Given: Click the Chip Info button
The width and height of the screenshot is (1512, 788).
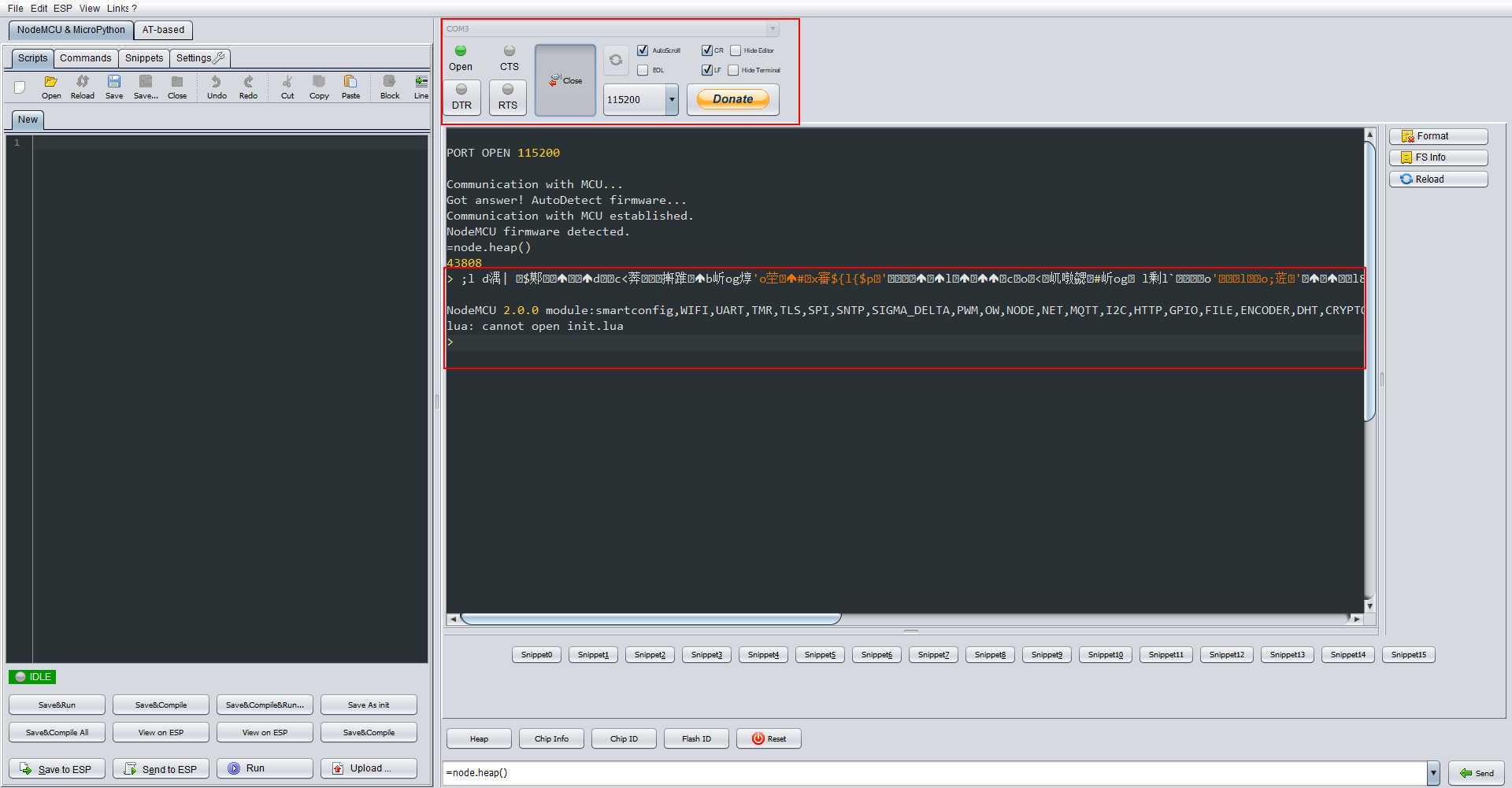Looking at the screenshot, I should pyautogui.click(x=551, y=738).
